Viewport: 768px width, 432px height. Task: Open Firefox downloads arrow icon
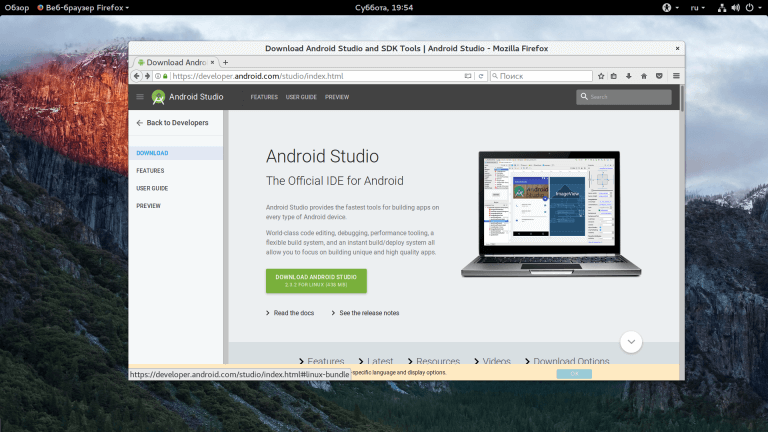(x=629, y=76)
